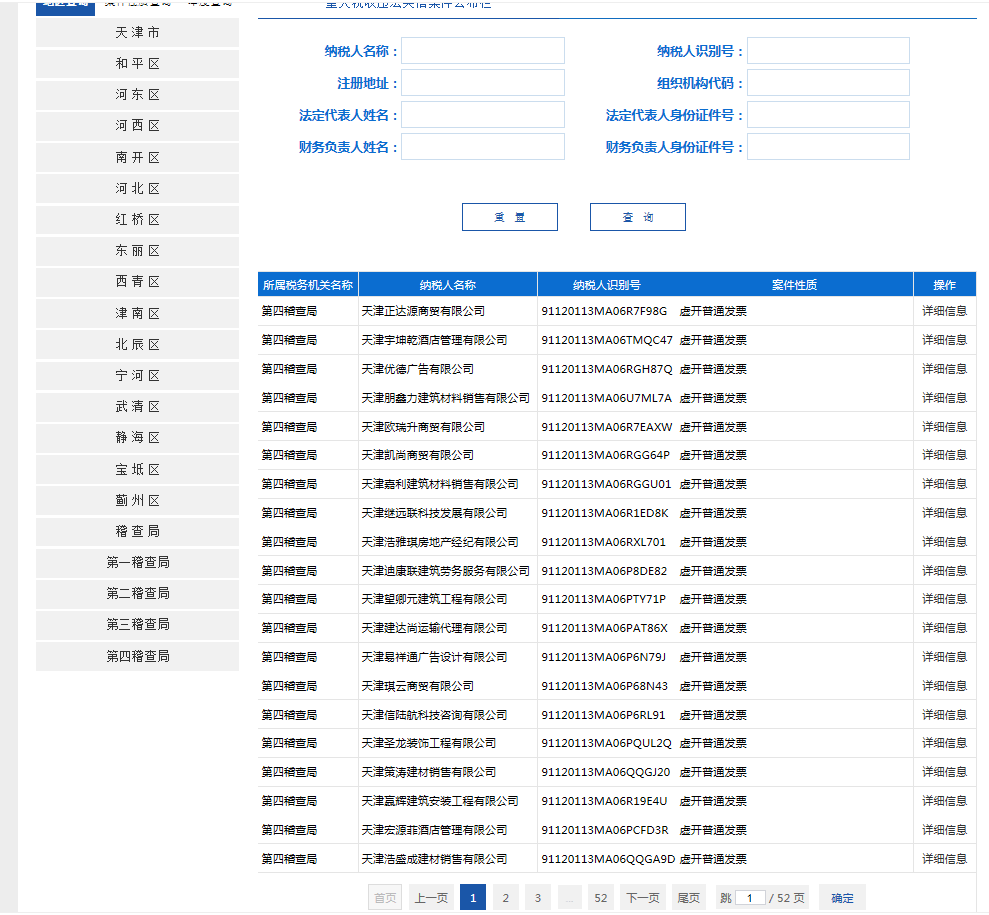Go to previous page 上一页
The image size is (989, 915).
coord(431,897)
